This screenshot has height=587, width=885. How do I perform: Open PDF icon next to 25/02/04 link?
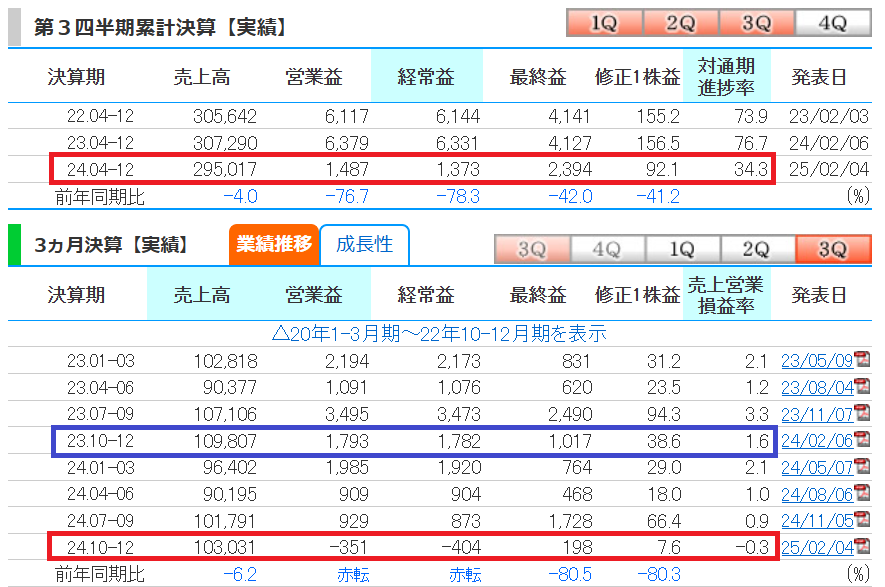click(862, 546)
